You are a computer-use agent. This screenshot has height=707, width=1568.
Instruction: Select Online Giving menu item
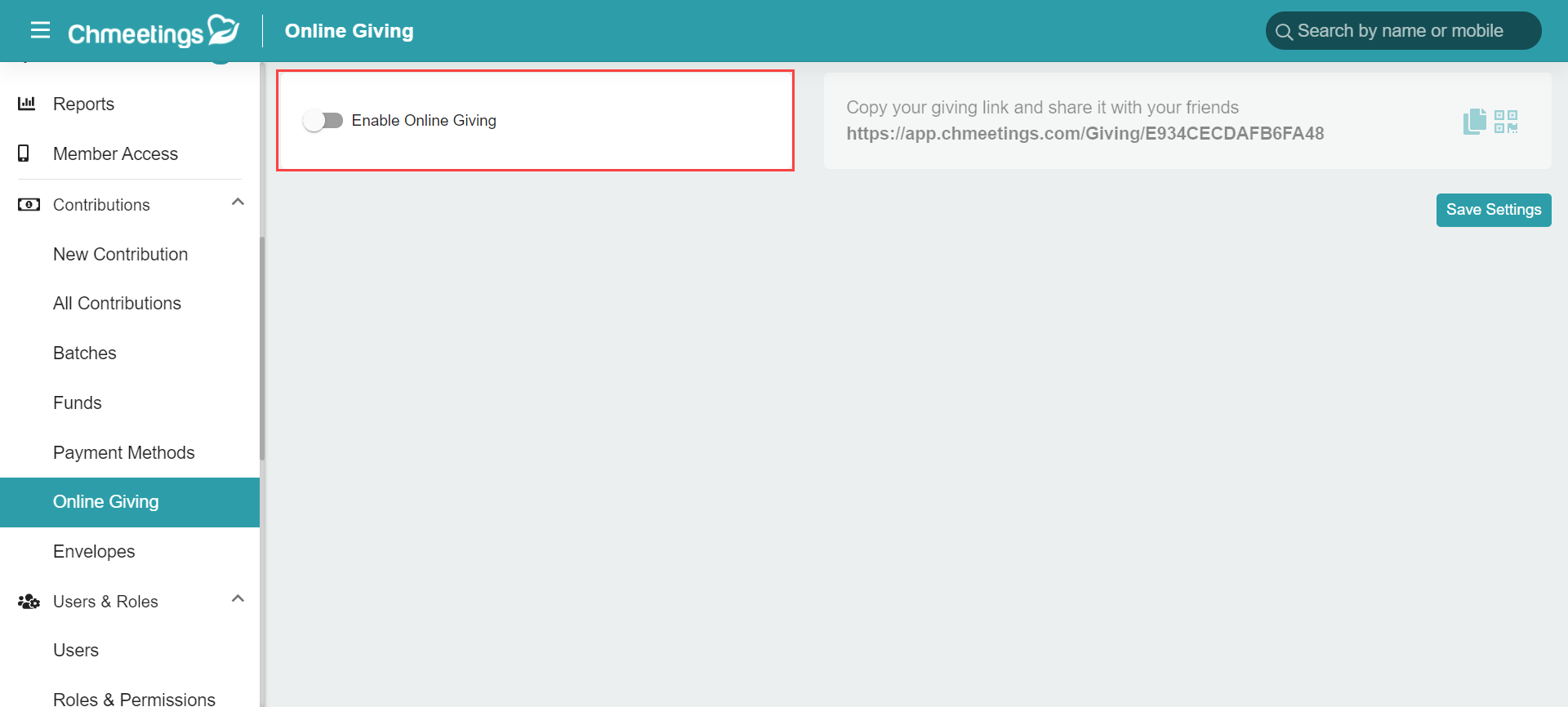click(x=130, y=502)
